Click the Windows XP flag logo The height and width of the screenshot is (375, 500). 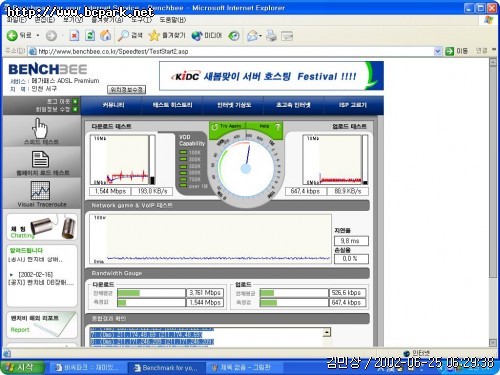488,20
